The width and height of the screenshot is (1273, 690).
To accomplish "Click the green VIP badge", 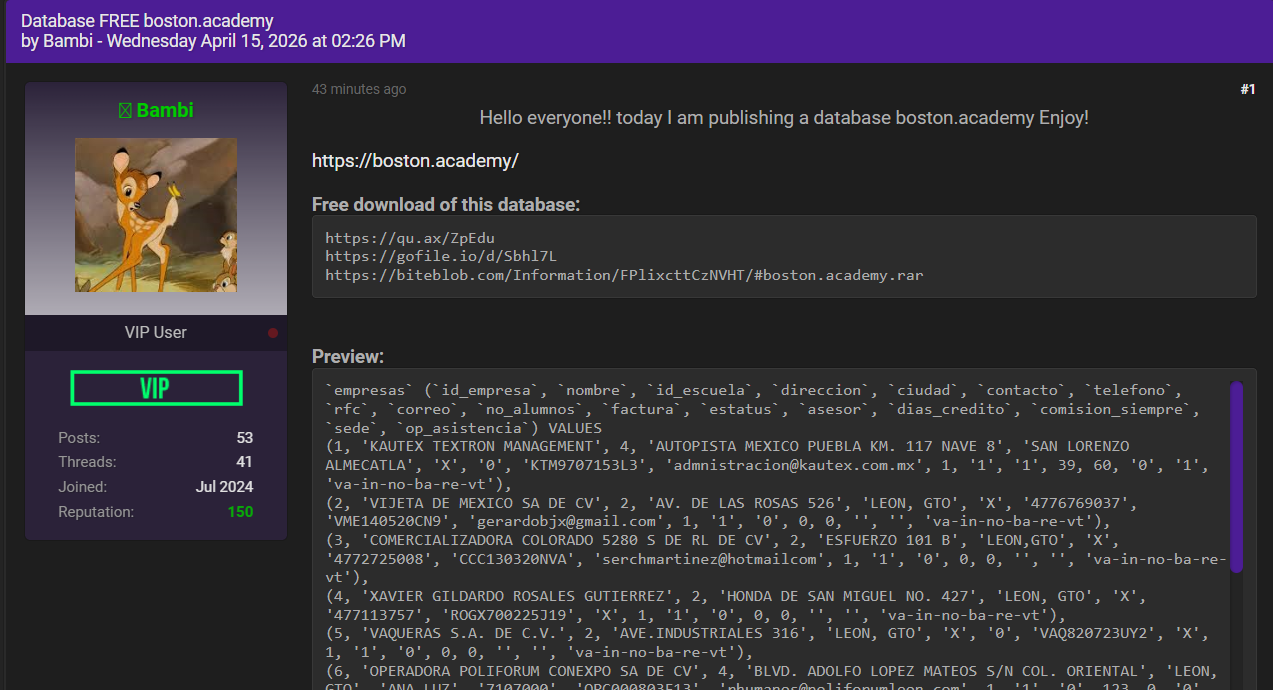I will pos(156,388).
